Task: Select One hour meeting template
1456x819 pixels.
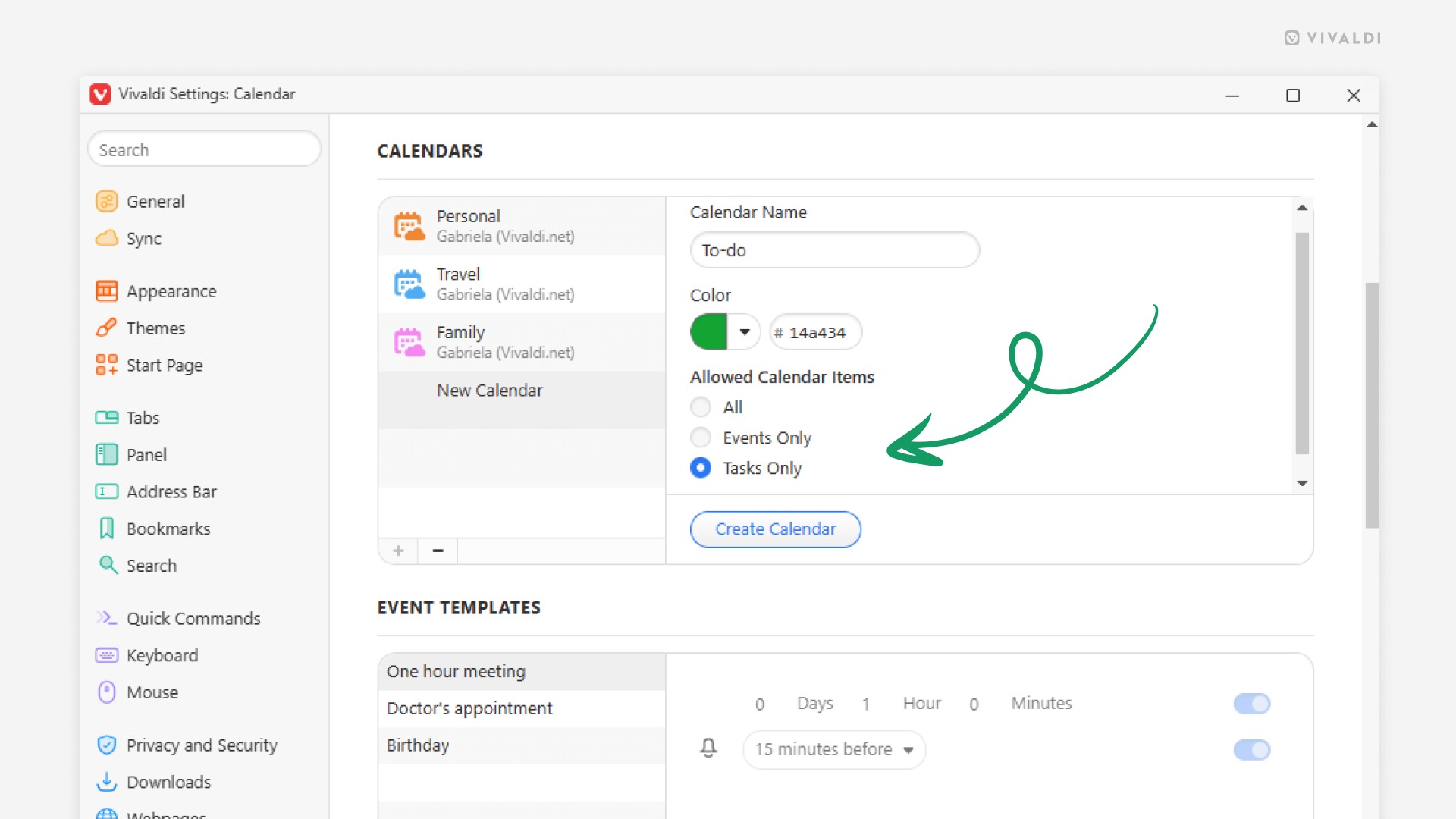Action: 522,671
